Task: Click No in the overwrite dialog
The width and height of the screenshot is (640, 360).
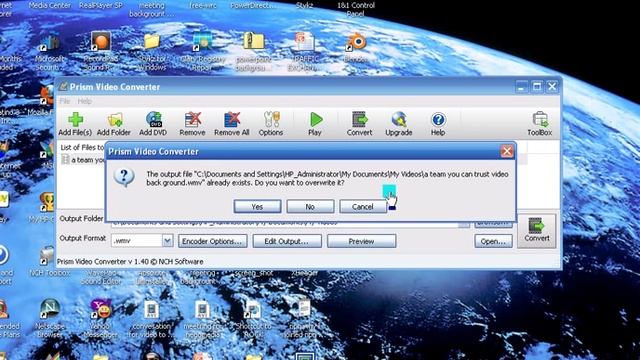Action: coord(310,207)
